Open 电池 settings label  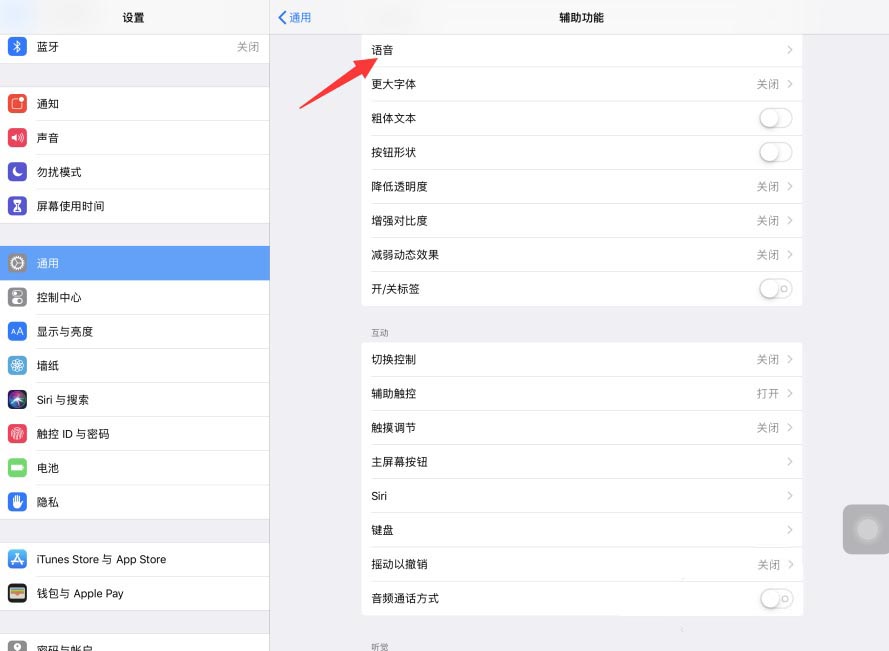point(48,468)
